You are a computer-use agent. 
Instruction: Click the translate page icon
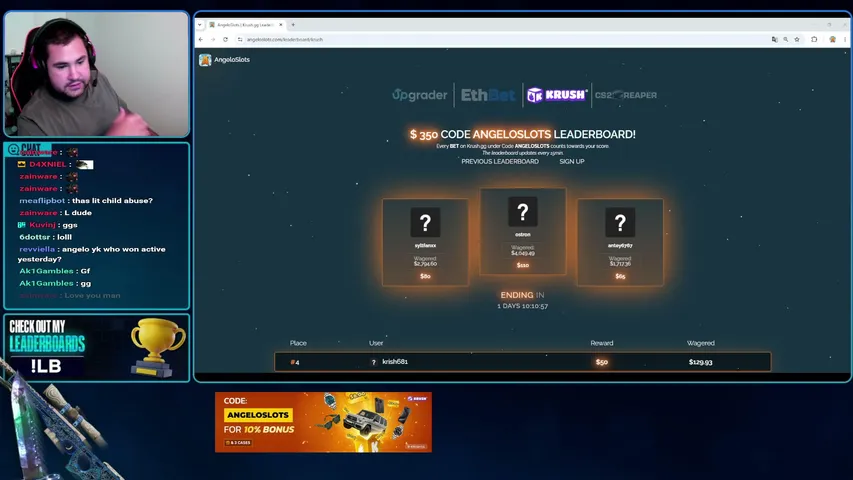point(774,39)
